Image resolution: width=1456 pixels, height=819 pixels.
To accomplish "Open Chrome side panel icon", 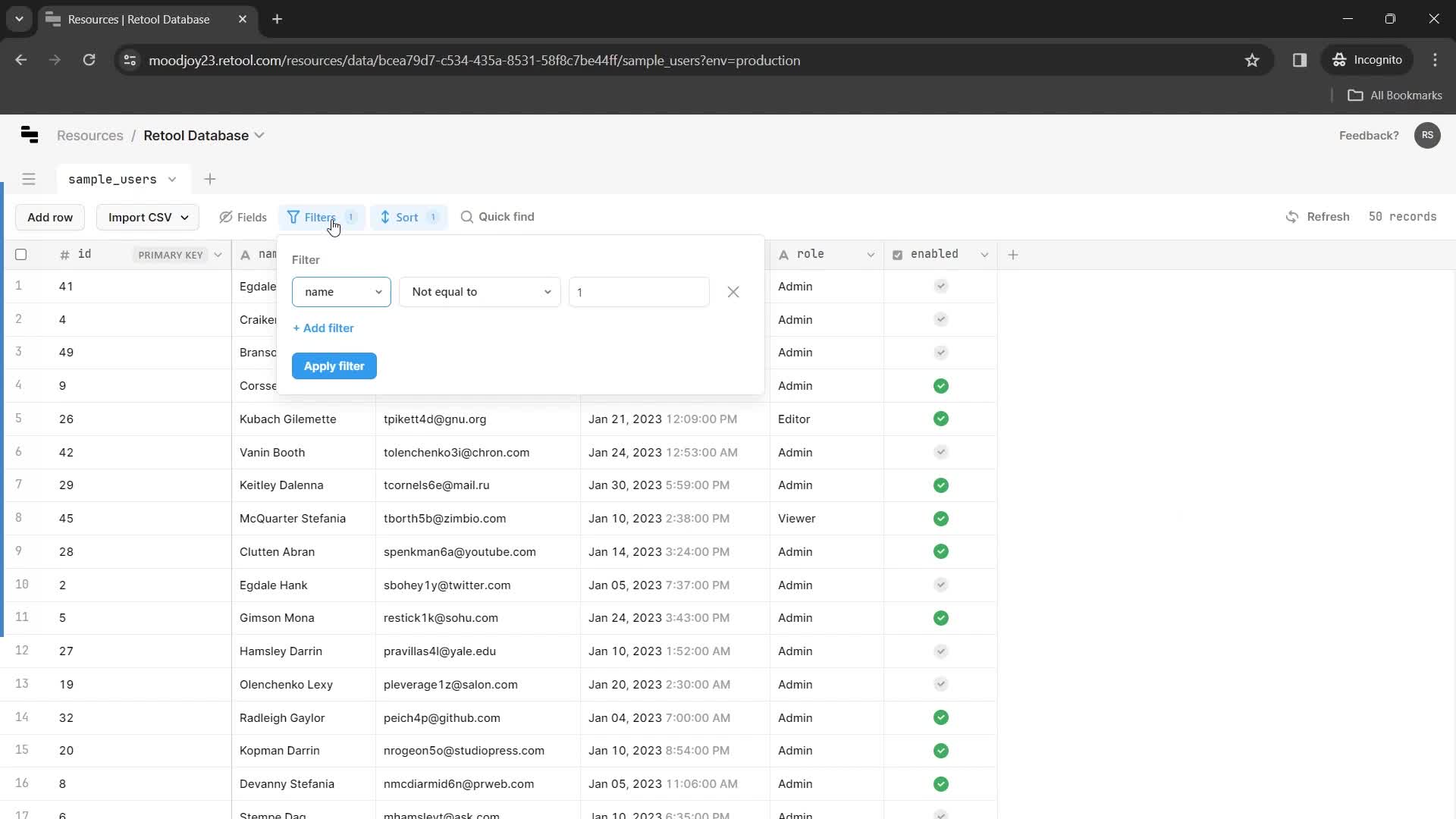I will [x=1300, y=60].
